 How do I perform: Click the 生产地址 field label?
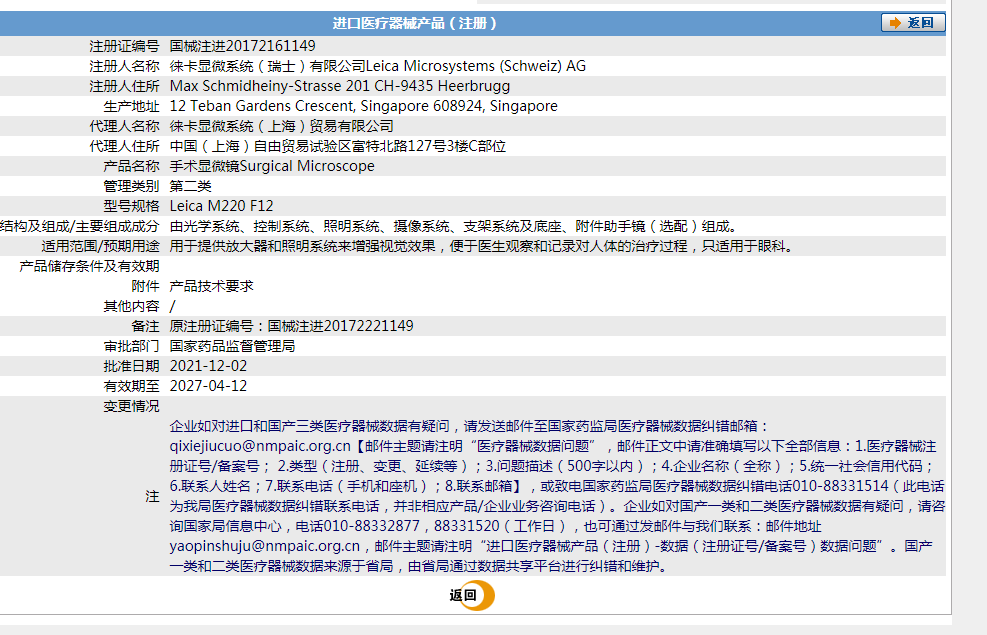pyautogui.click(x=132, y=106)
